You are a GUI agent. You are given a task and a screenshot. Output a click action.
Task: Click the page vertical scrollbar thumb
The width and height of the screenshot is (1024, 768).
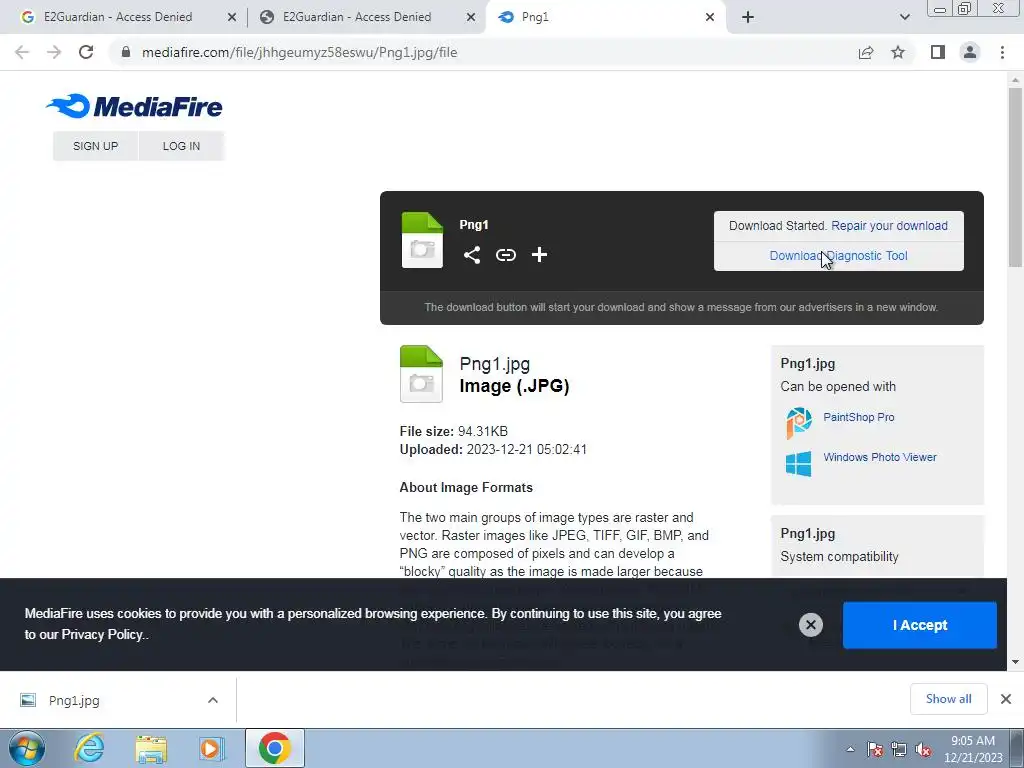click(1015, 178)
